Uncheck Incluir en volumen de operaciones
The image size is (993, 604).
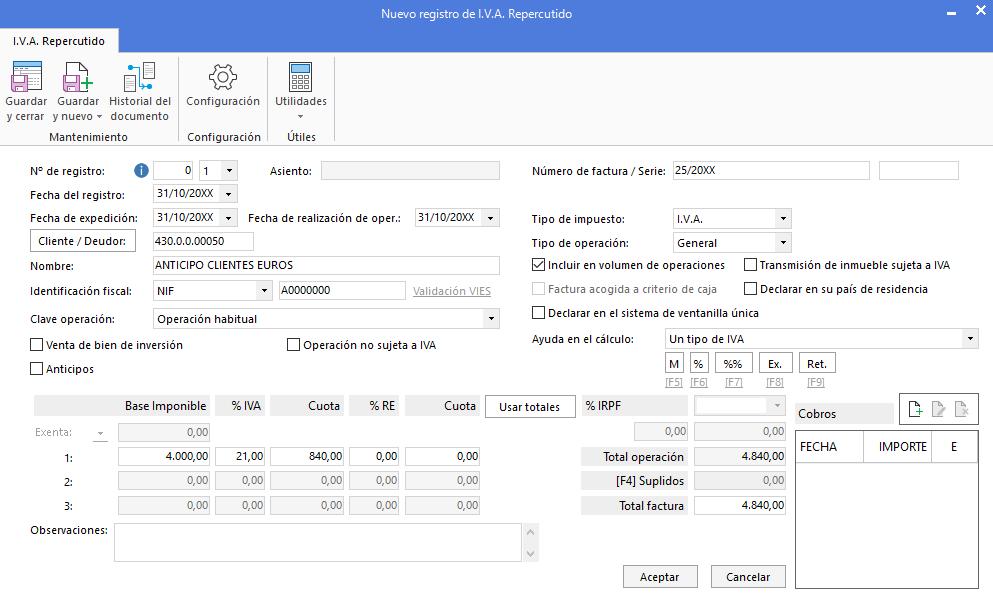click(539, 265)
